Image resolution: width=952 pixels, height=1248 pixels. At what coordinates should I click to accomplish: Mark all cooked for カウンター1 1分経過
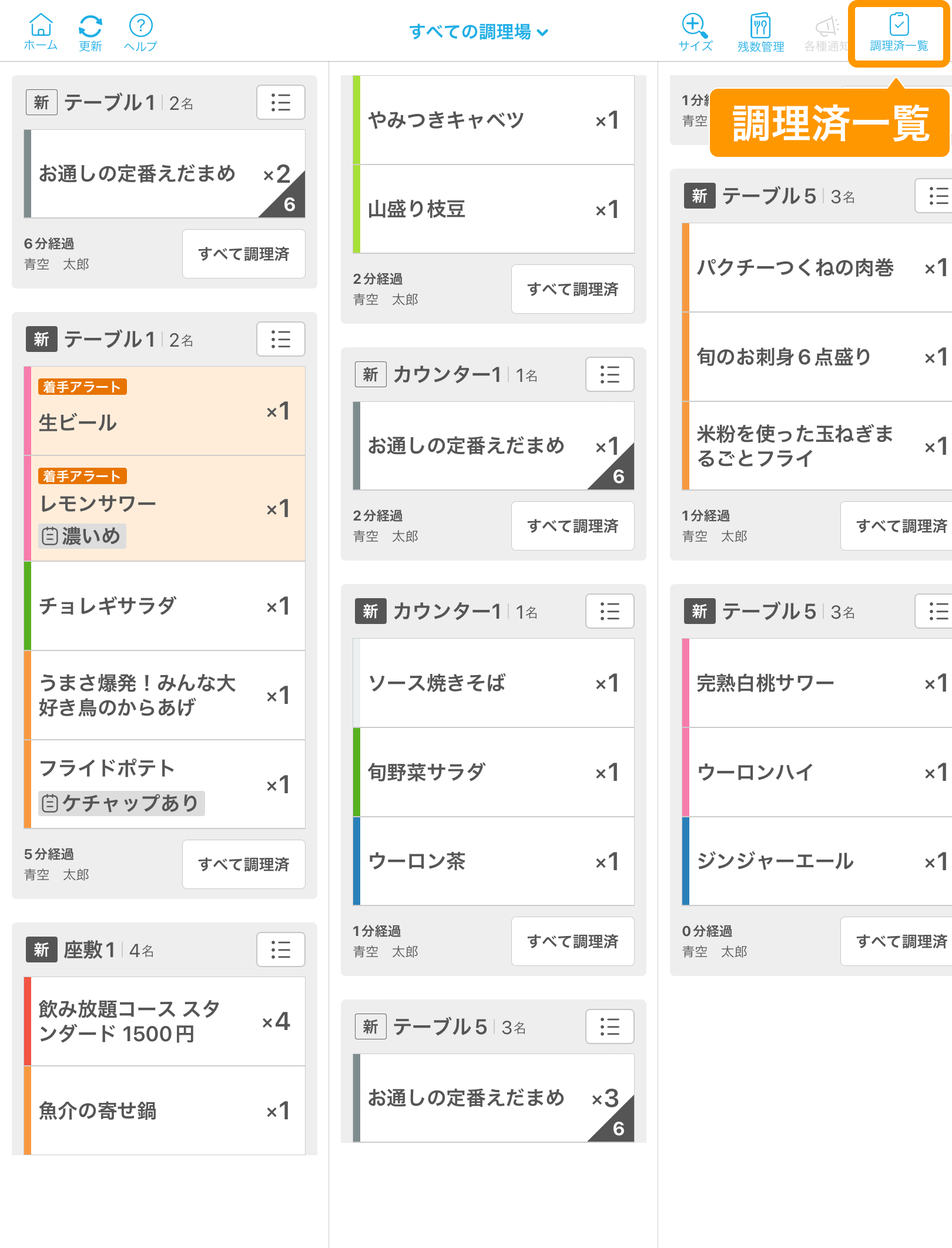coord(573,941)
